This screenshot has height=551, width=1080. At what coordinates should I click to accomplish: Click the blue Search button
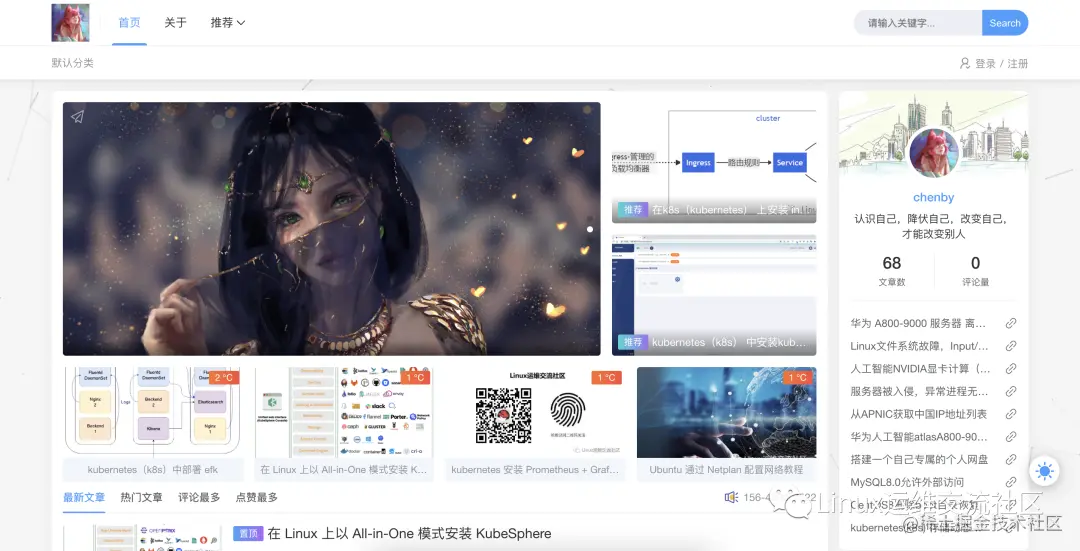(x=1005, y=23)
